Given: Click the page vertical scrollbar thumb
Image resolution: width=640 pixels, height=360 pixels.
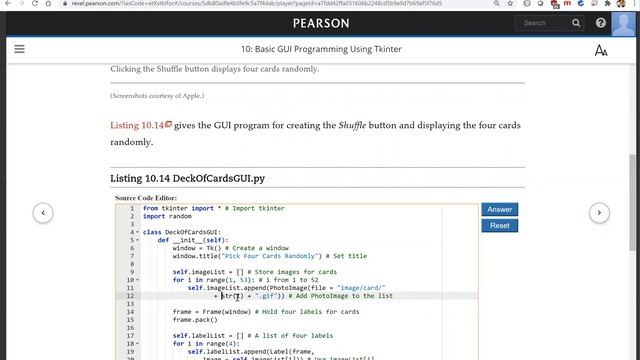Looking at the screenshot, I should pyautogui.click(x=632, y=202).
